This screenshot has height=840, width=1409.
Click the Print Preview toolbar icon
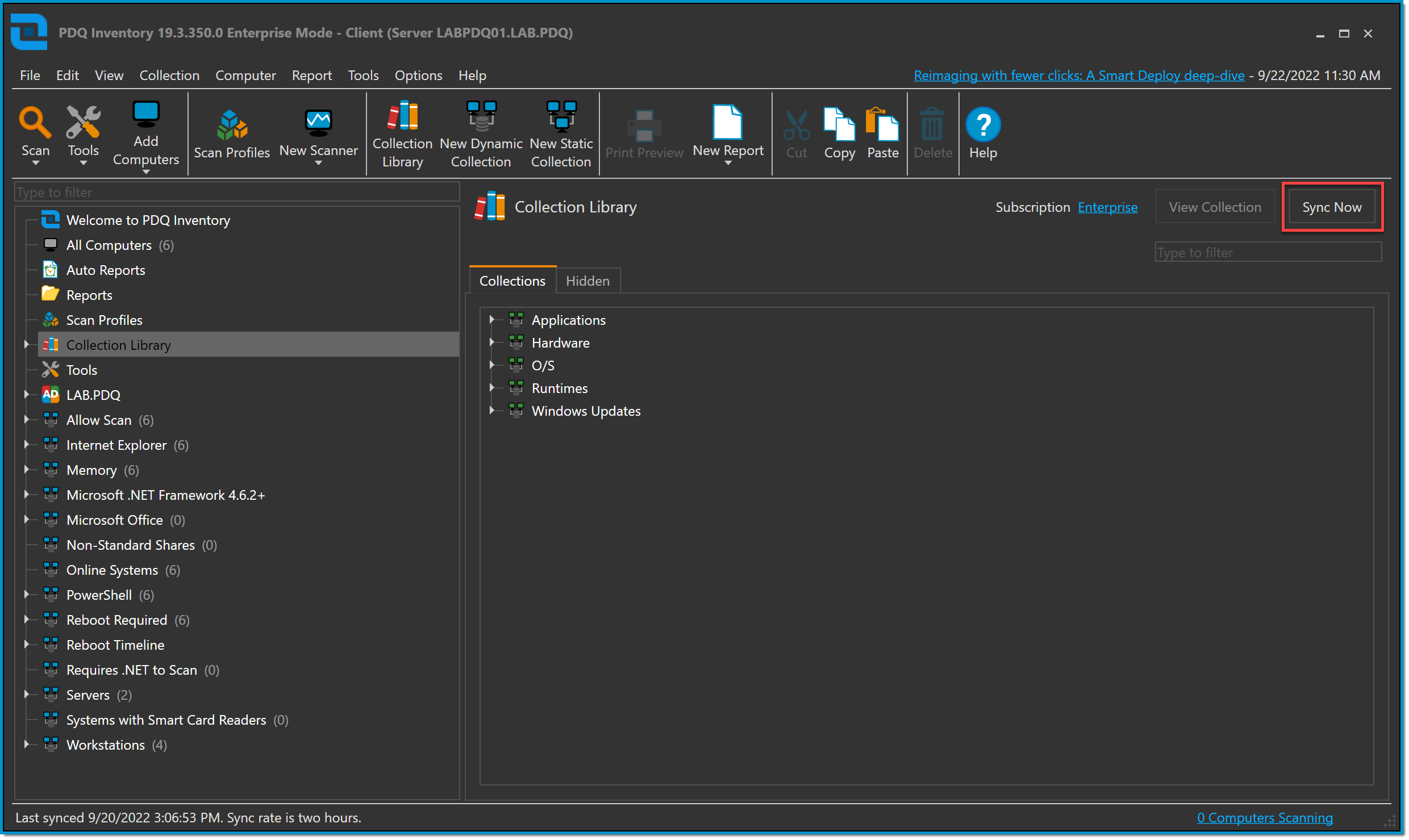(644, 125)
